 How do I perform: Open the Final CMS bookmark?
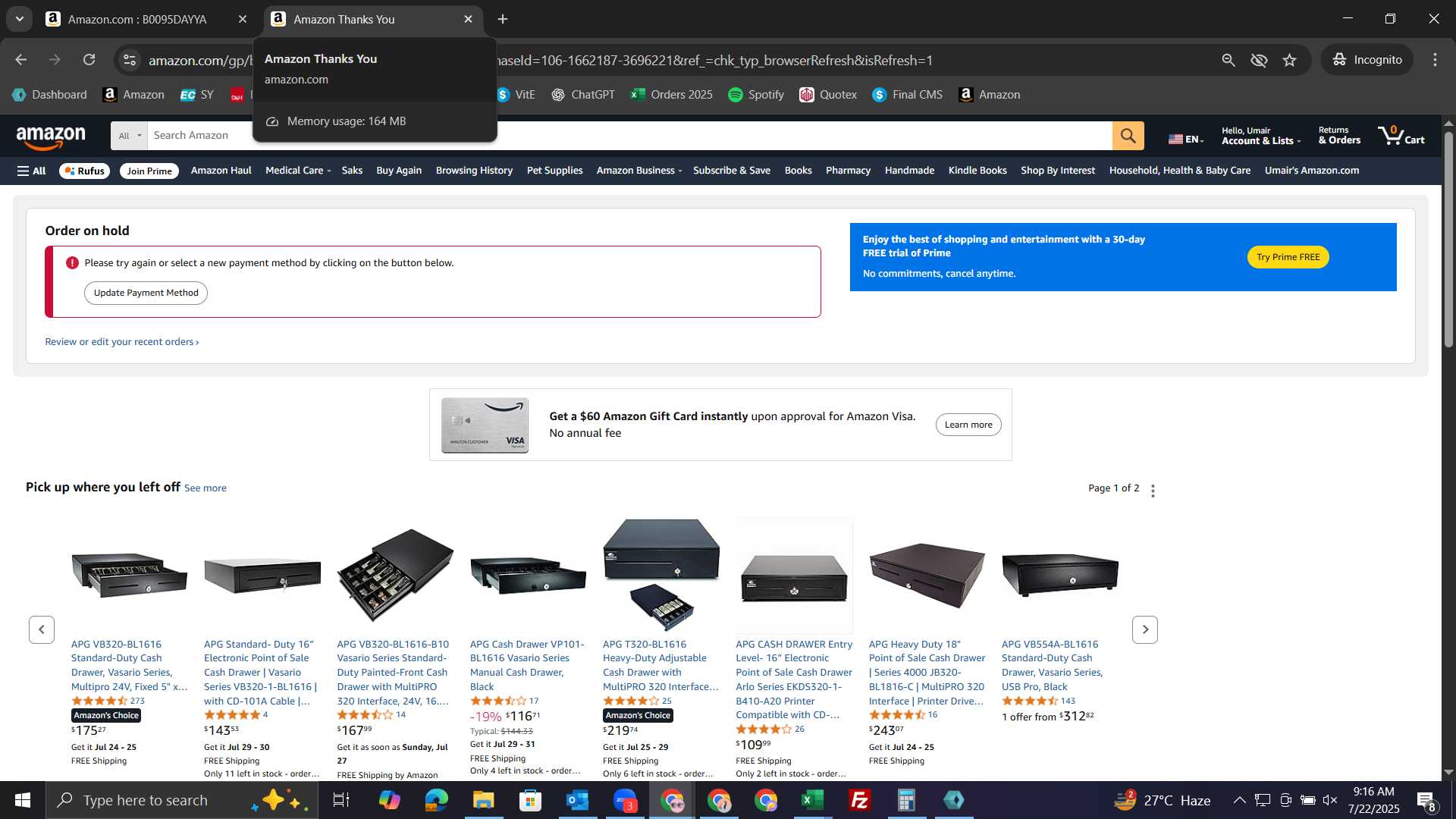click(908, 95)
